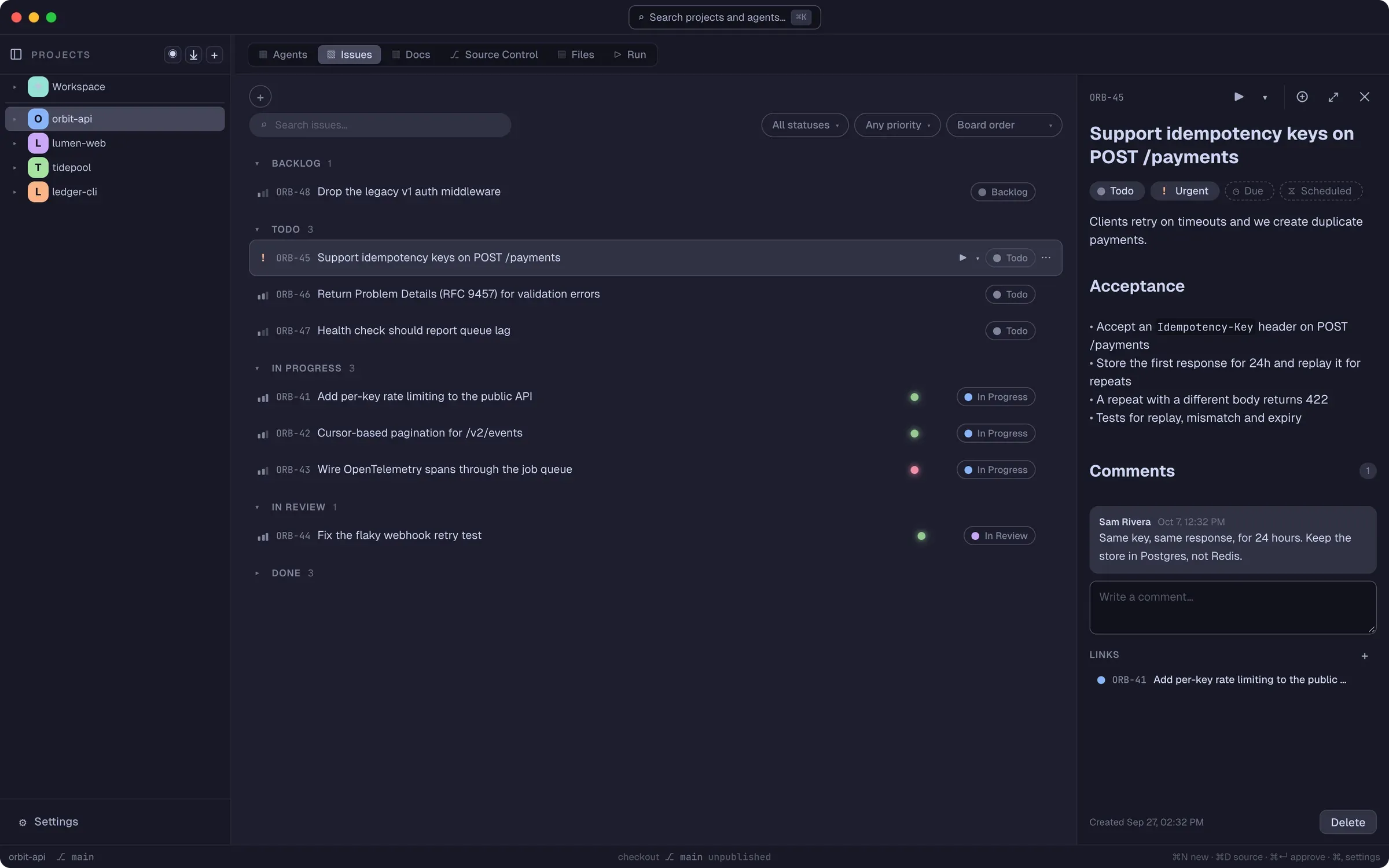Viewport: 1389px width, 868px height.
Task: Click the circled plus icon in ORB-45 detail header
Action: click(x=1302, y=97)
